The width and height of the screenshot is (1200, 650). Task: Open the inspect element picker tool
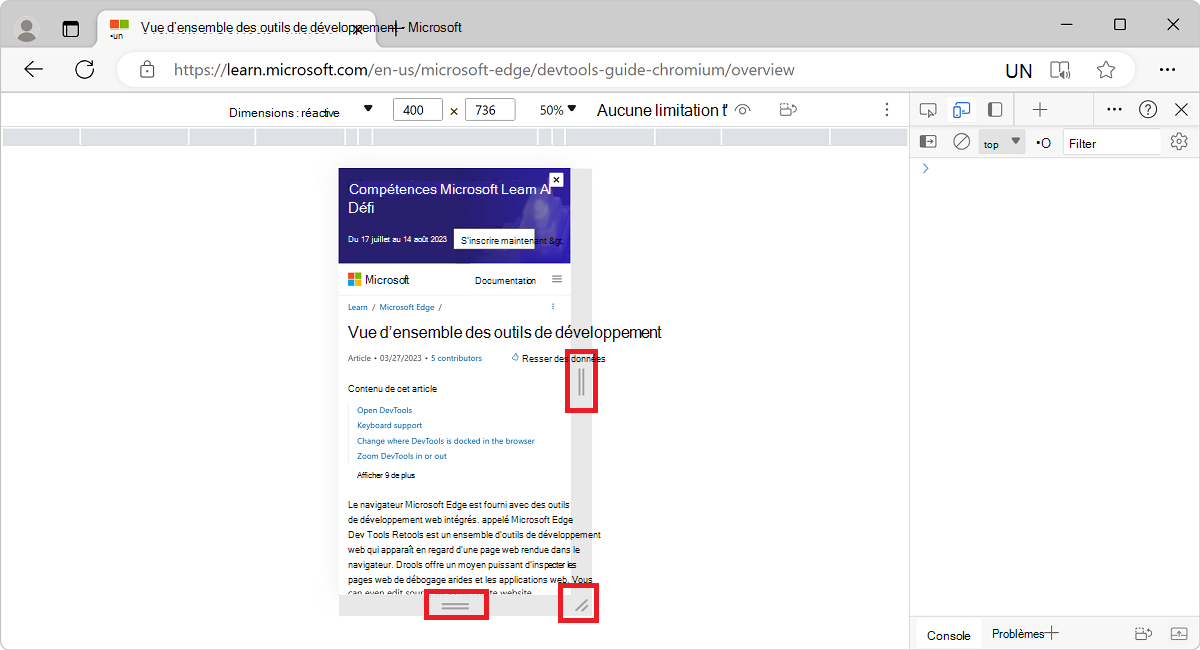point(928,110)
